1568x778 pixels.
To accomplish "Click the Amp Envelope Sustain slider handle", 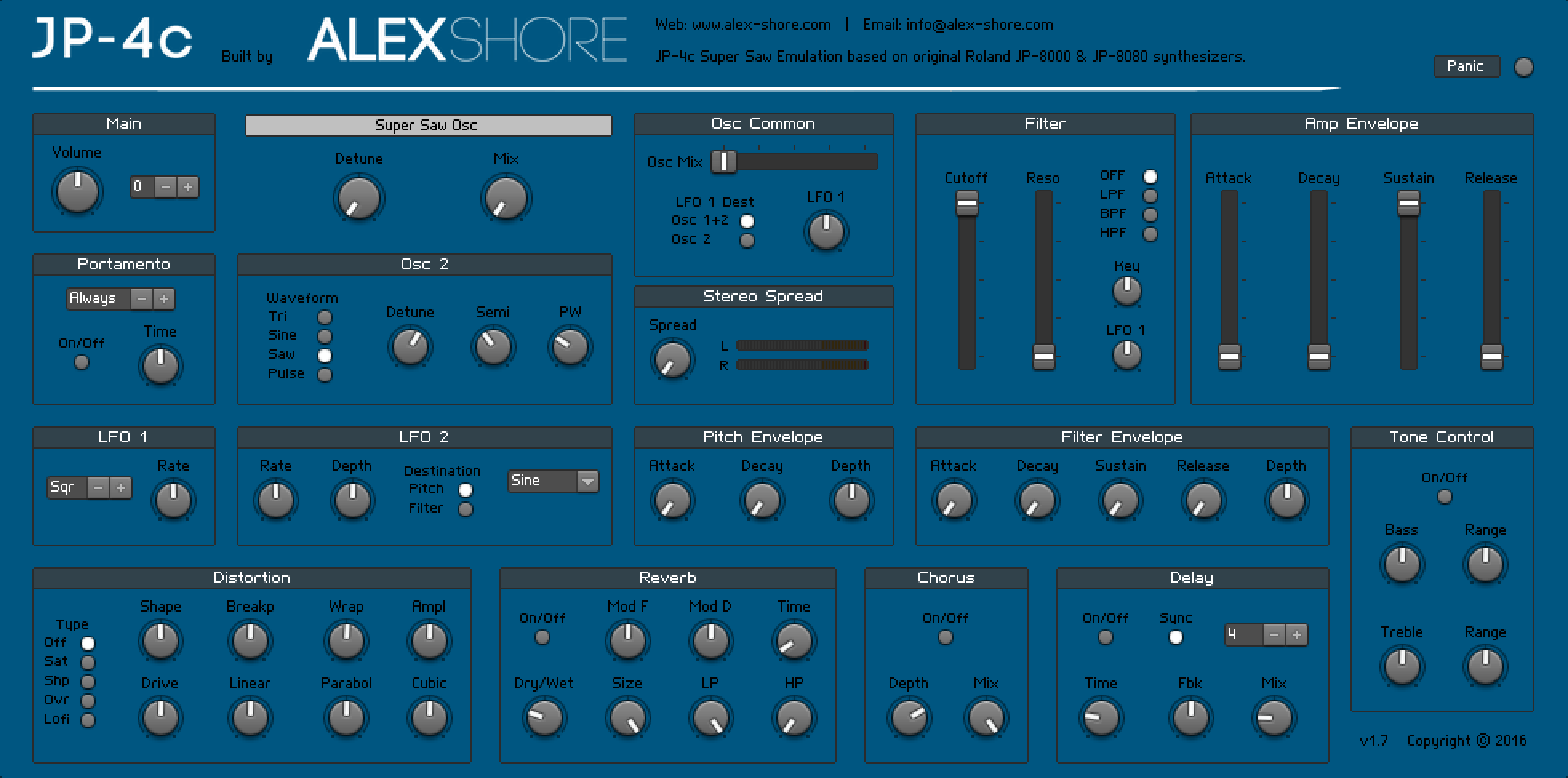I will (x=1409, y=204).
